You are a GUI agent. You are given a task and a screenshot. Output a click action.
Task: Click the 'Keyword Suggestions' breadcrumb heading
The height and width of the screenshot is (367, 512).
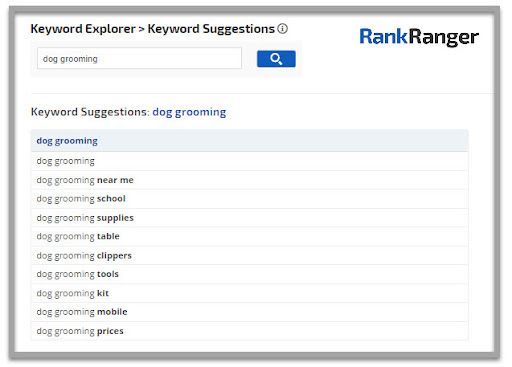point(211,29)
